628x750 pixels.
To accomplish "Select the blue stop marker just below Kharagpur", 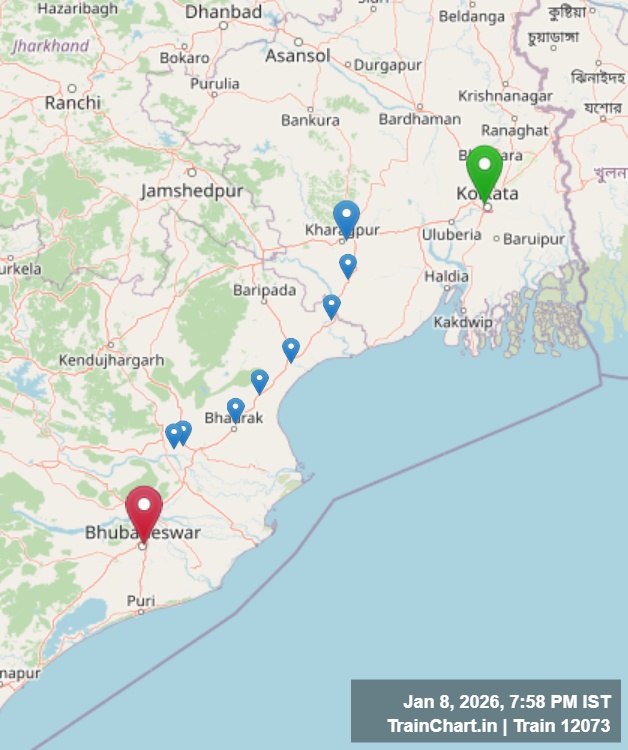I will [348, 266].
